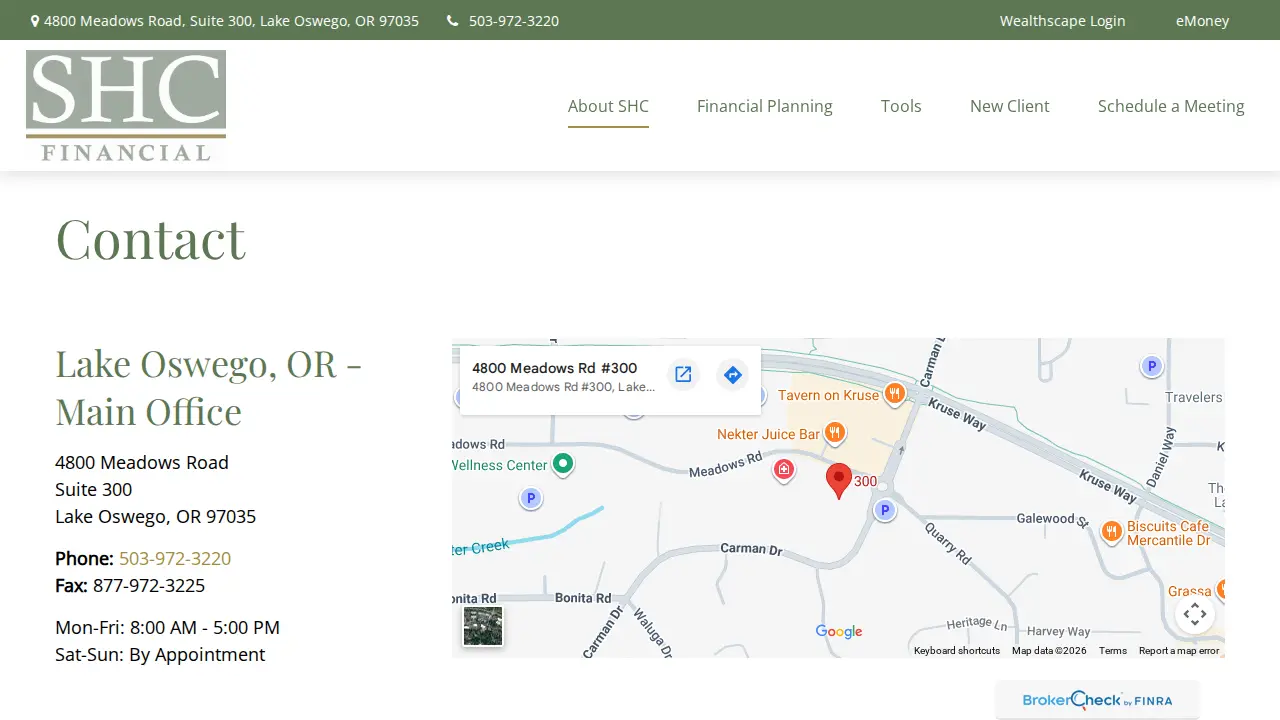Go to Schedule a Meeting

click(x=1171, y=106)
